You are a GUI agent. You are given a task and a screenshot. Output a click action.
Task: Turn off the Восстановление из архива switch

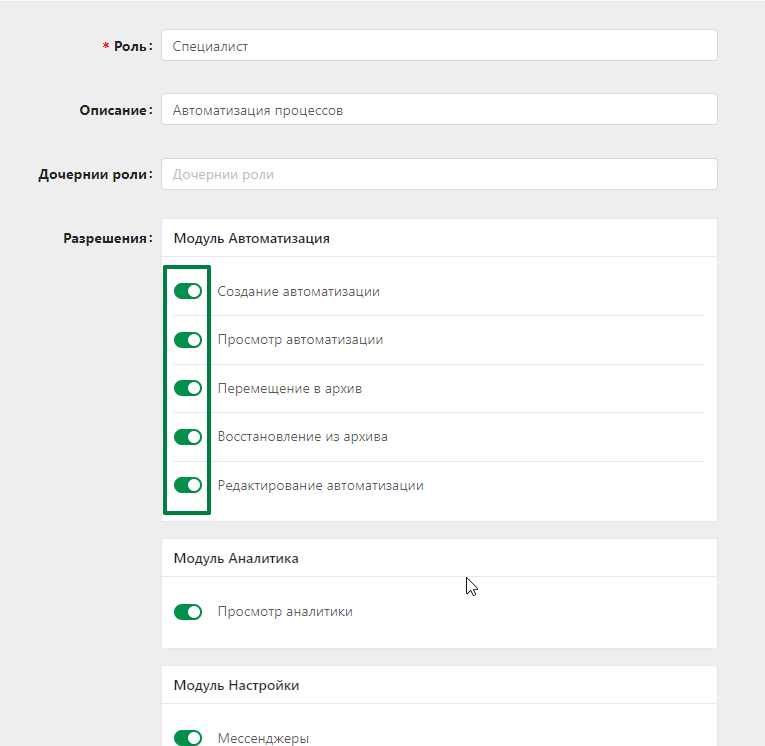coord(188,437)
